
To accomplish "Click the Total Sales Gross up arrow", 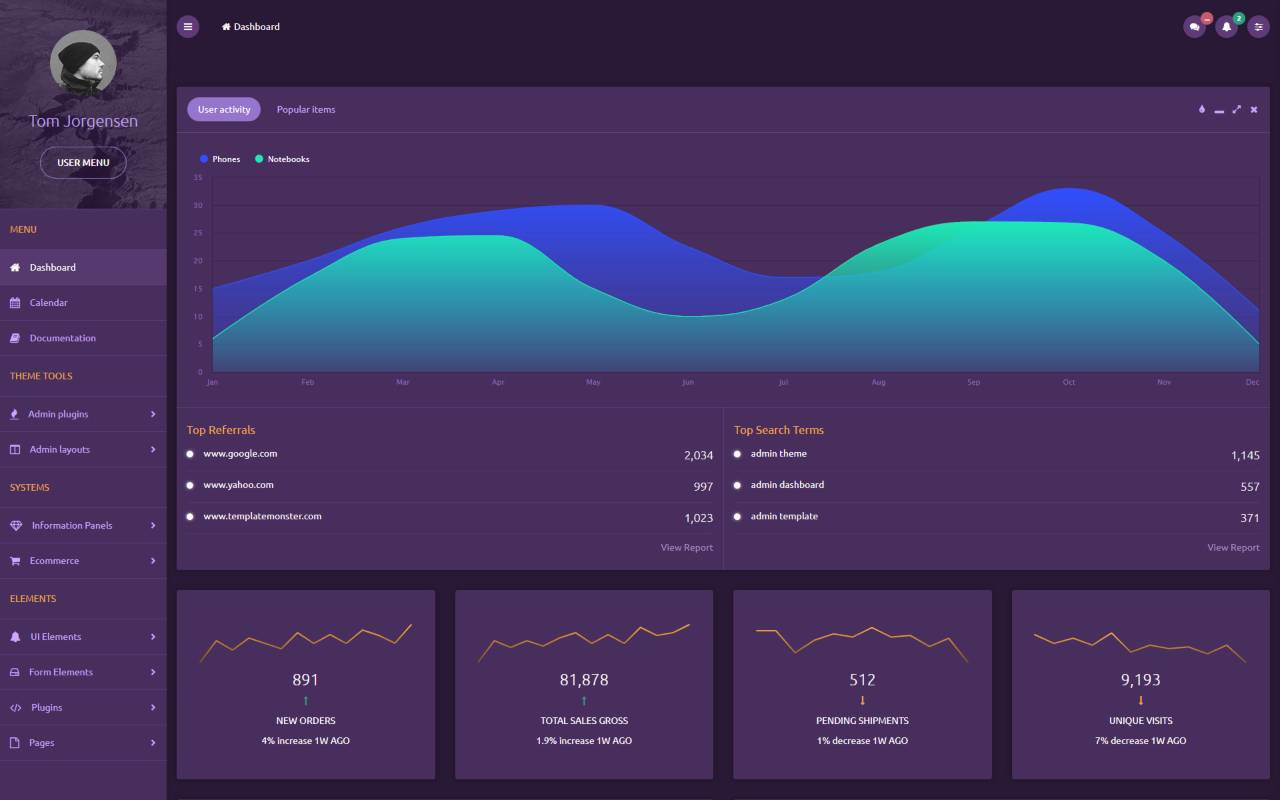I will (584, 701).
